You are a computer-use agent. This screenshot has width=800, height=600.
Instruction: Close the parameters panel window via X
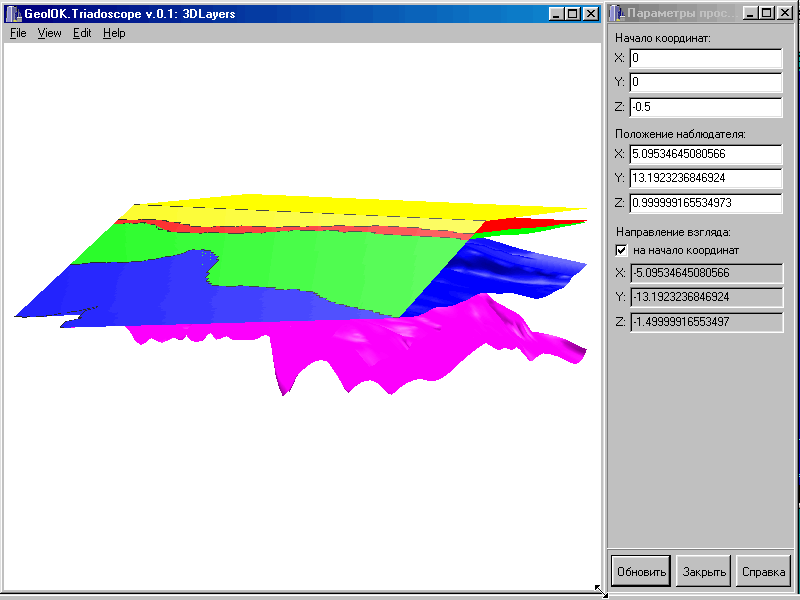point(784,14)
